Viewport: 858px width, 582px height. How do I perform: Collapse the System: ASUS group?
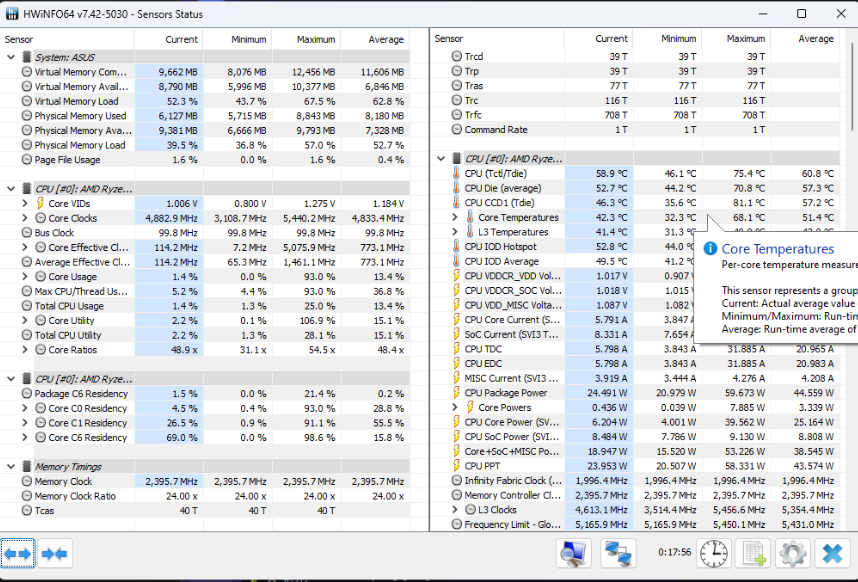10,57
